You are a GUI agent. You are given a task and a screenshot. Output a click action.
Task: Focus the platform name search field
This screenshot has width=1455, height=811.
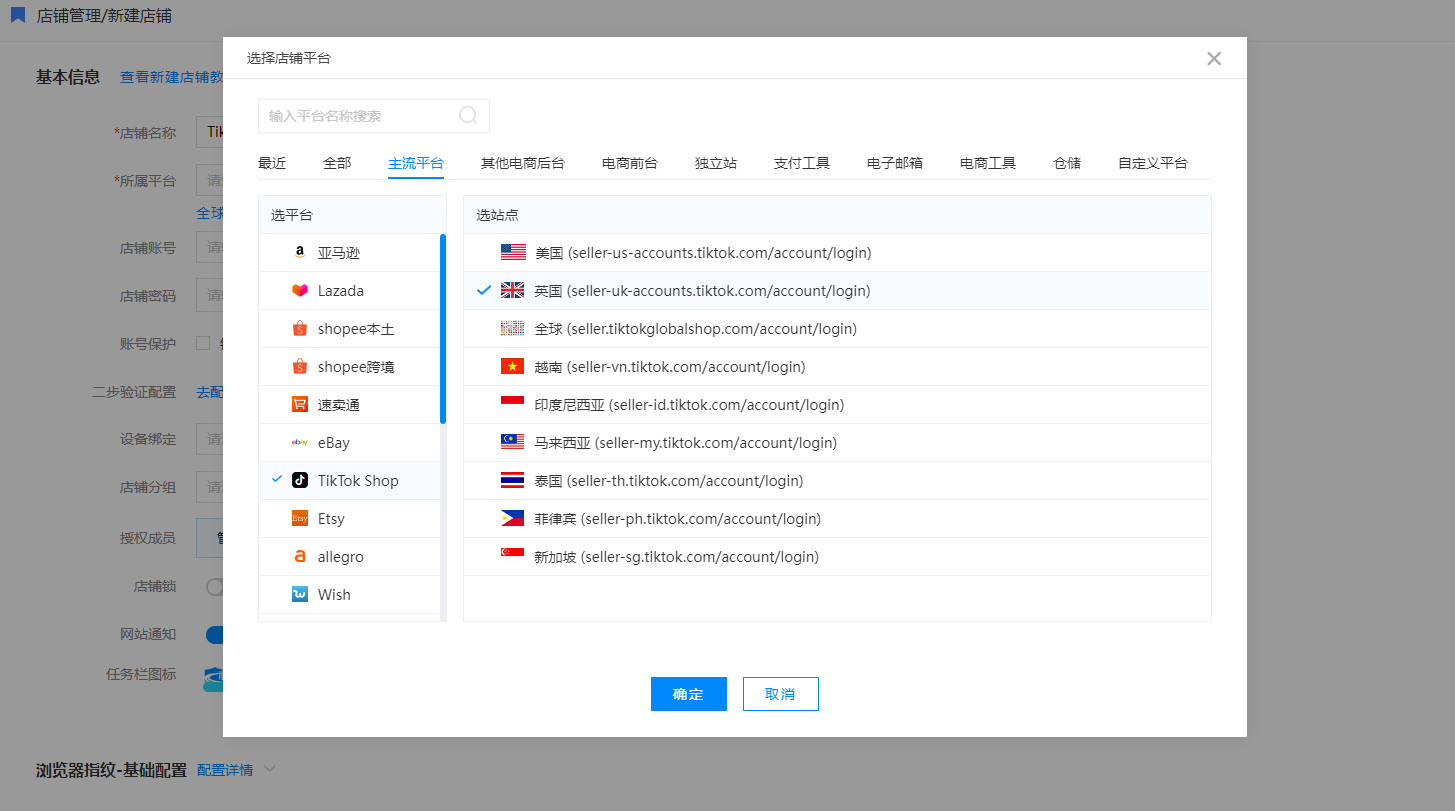(360, 116)
